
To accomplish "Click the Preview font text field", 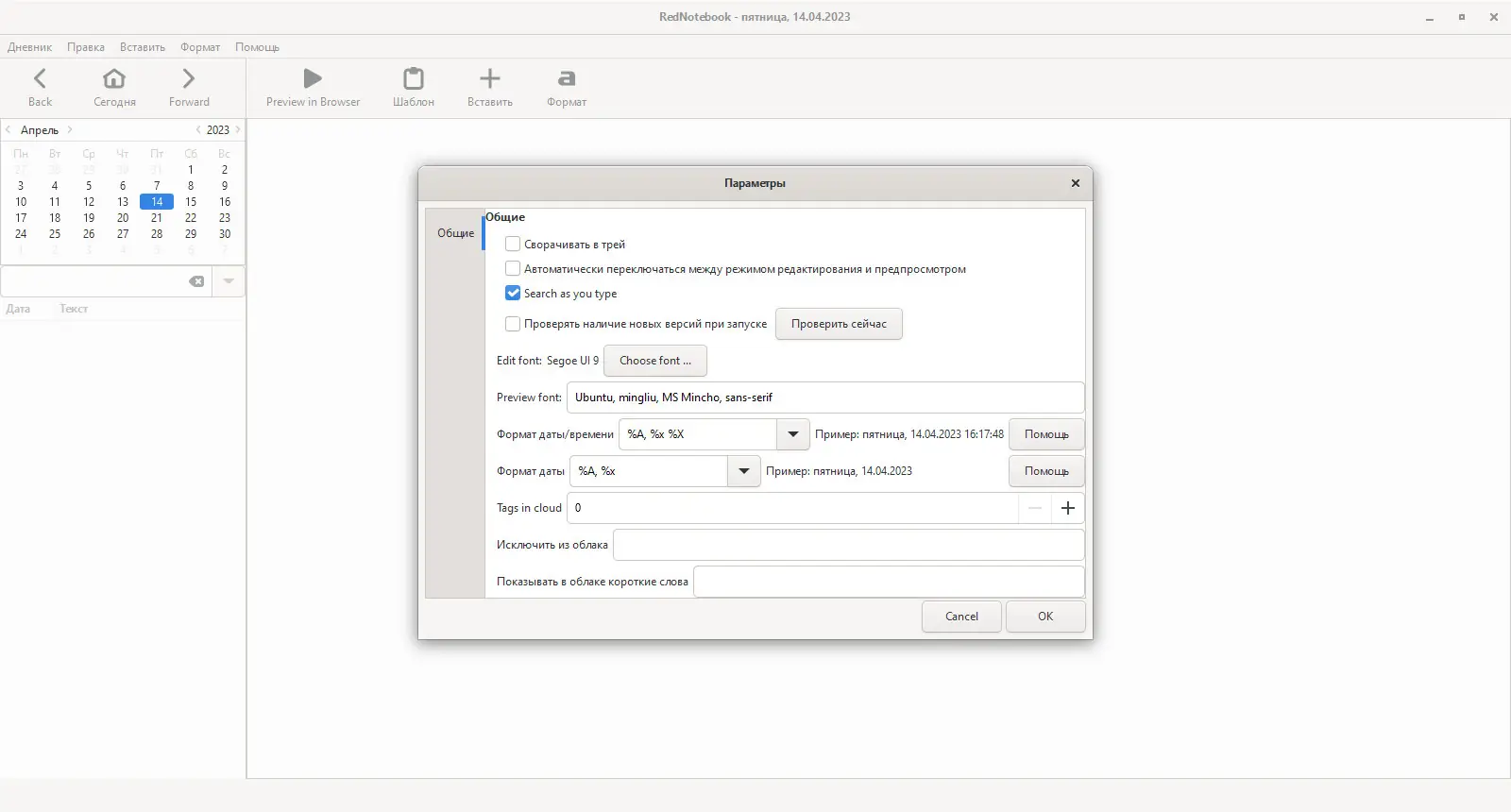I will point(825,398).
